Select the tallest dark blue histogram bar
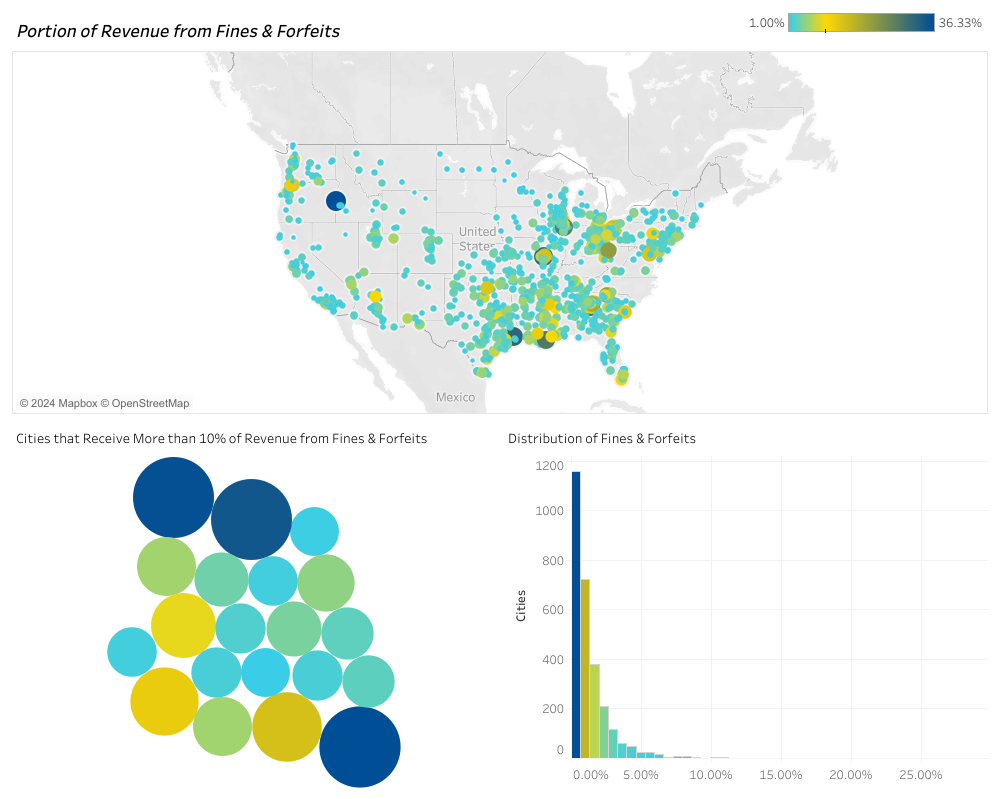Viewport: 999px width, 799px height. point(576,614)
